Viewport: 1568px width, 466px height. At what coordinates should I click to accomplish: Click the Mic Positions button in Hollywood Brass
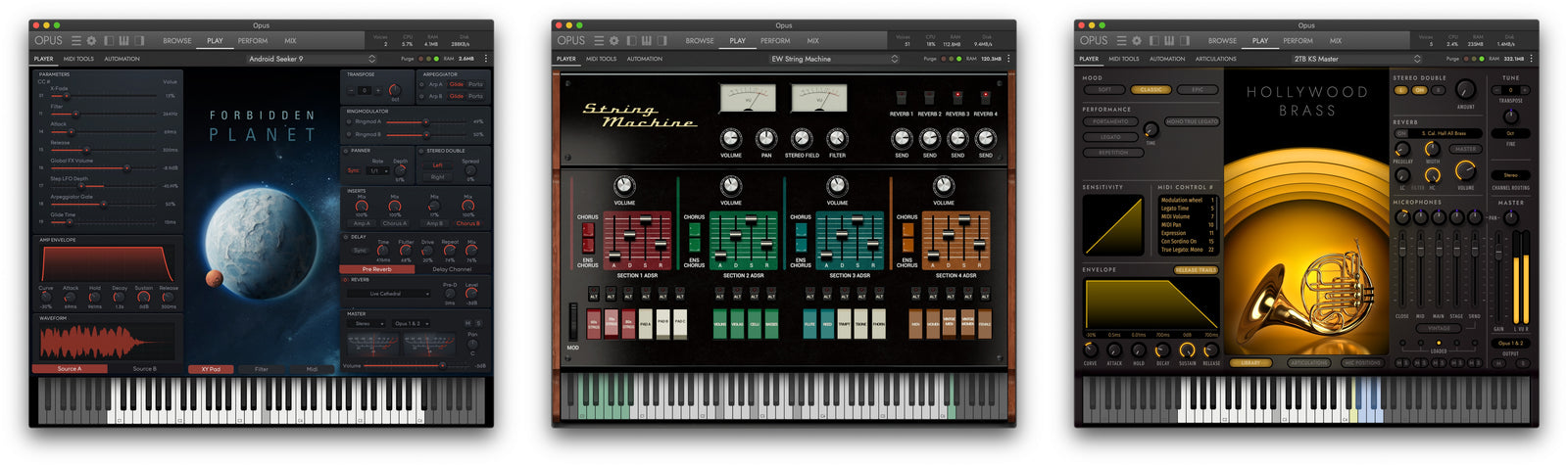[x=1361, y=363]
